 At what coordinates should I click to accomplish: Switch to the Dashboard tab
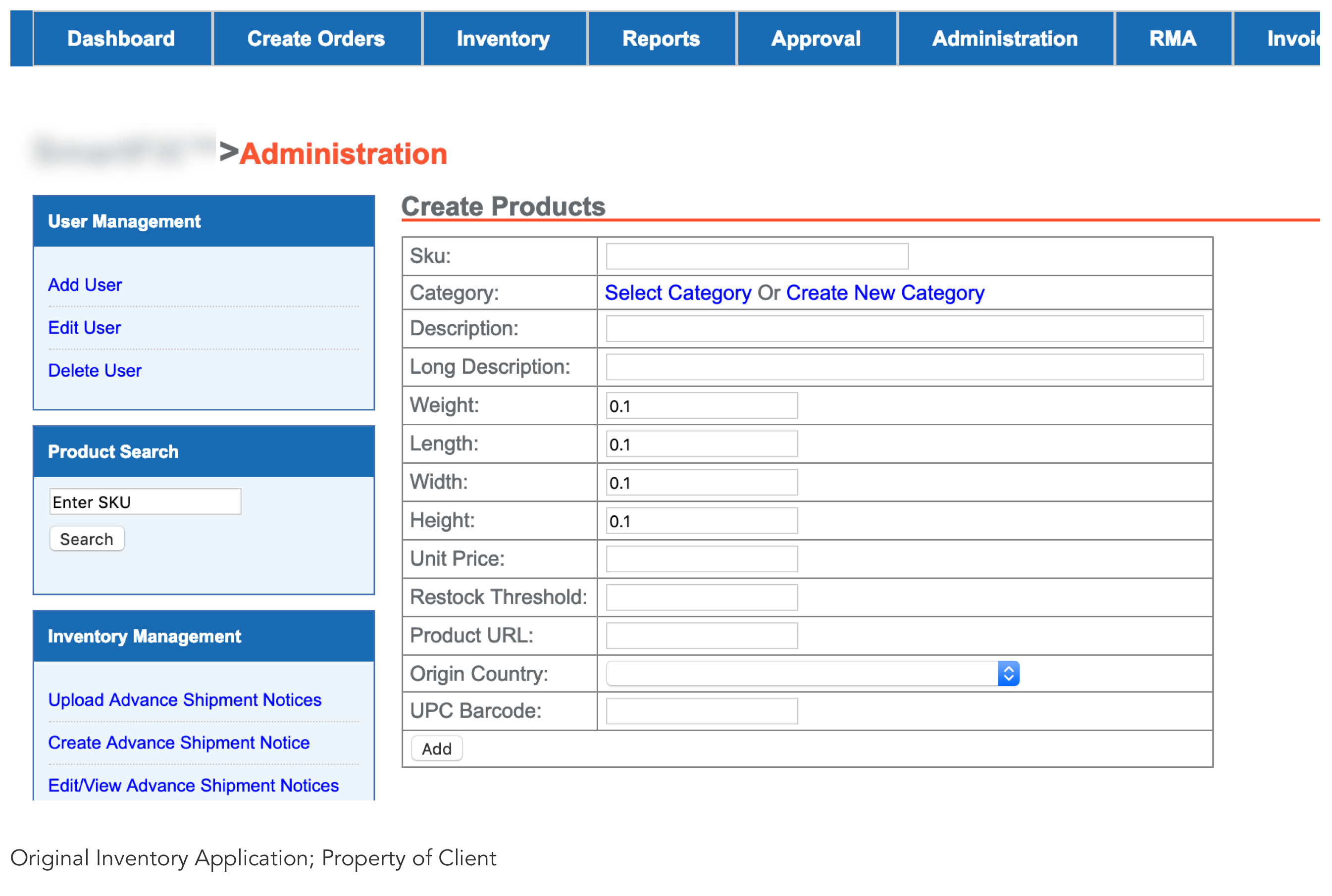121,38
